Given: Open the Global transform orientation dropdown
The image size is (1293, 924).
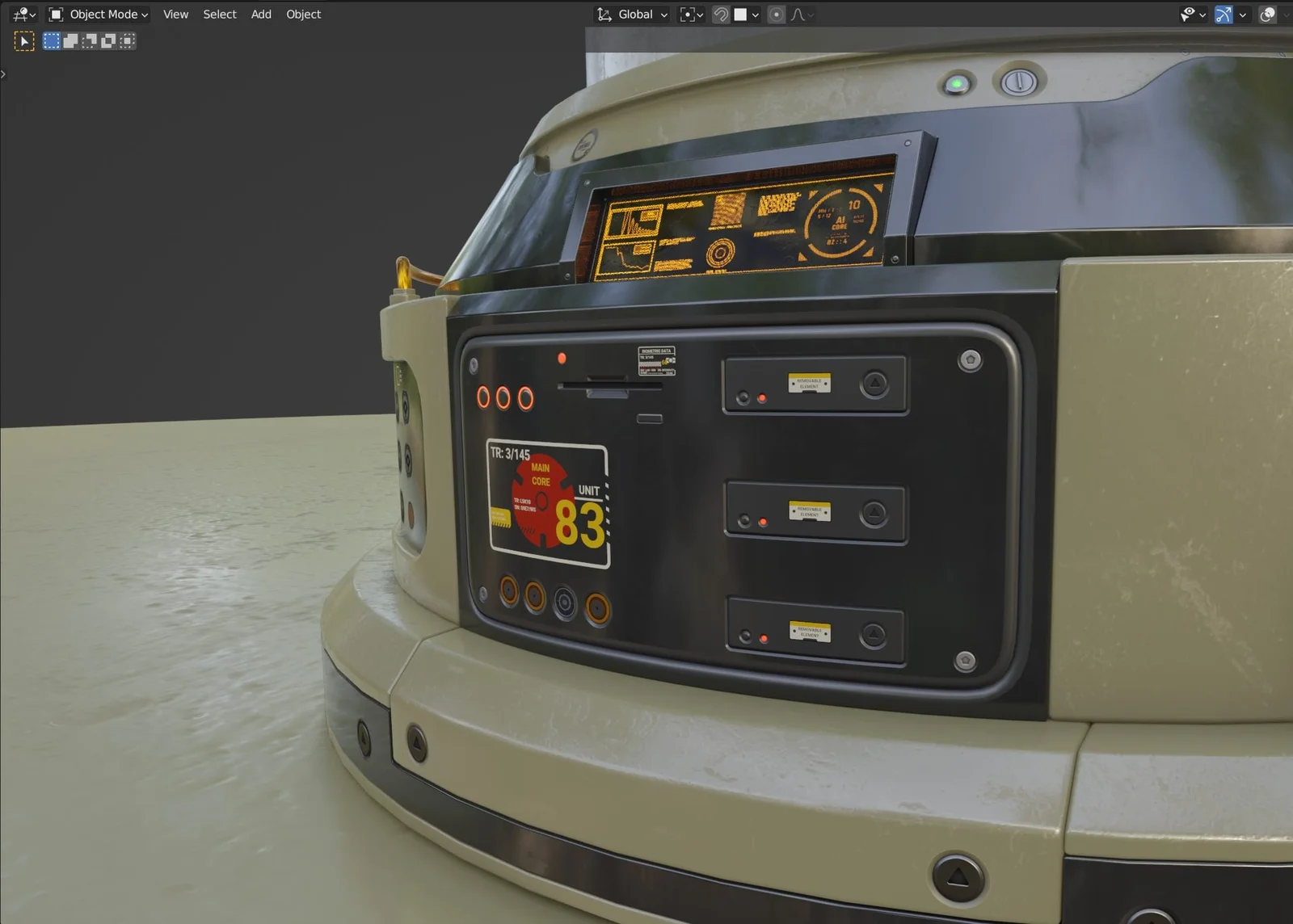Looking at the screenshot, I should (633, 15).
